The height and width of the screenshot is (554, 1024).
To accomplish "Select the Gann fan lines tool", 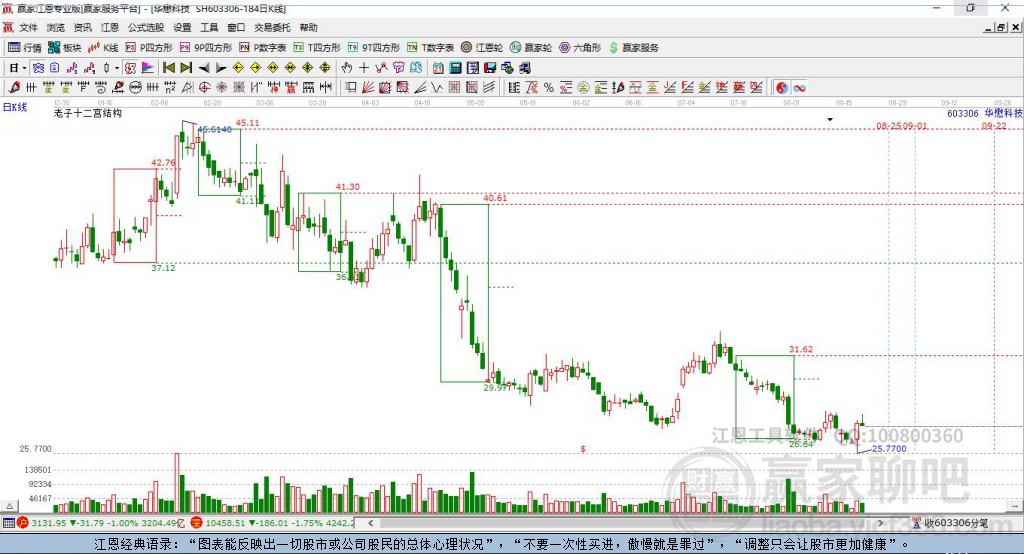I will pyautogui.click(x=368, y=88).
